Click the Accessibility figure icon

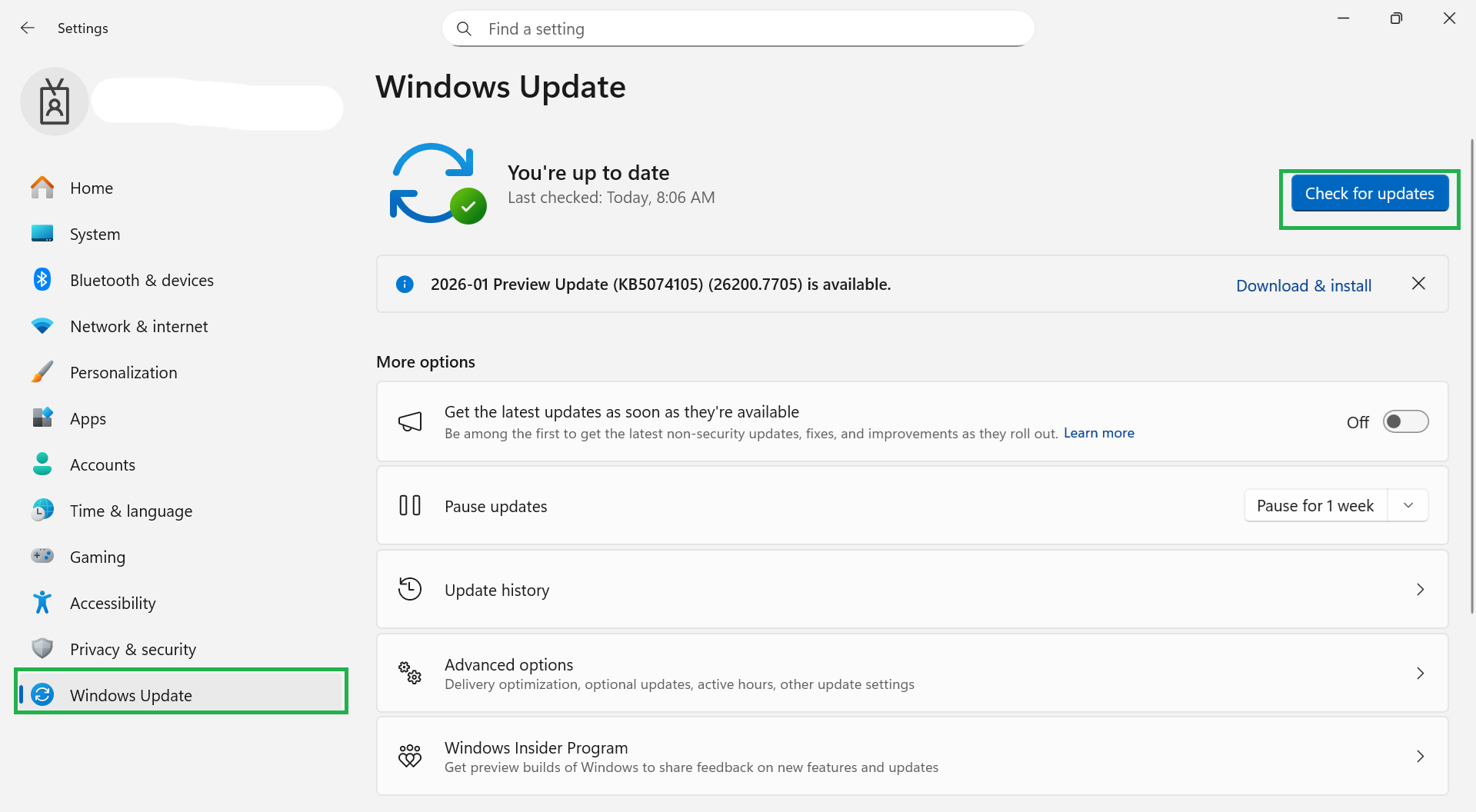tap(42, 602)
